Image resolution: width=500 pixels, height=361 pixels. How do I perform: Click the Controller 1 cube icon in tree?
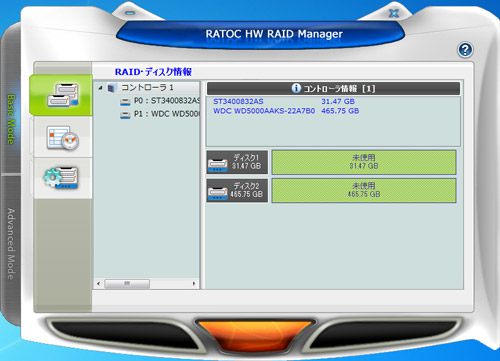112,88
